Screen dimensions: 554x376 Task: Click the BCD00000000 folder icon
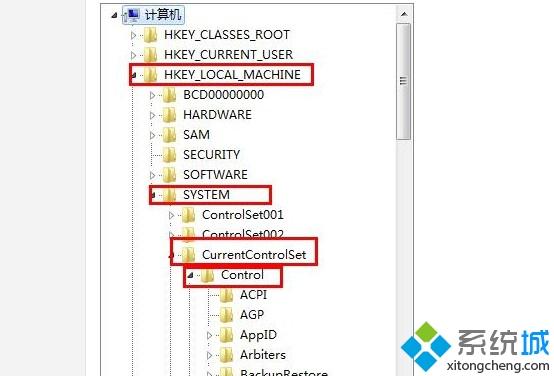click(x=170, y=94)
